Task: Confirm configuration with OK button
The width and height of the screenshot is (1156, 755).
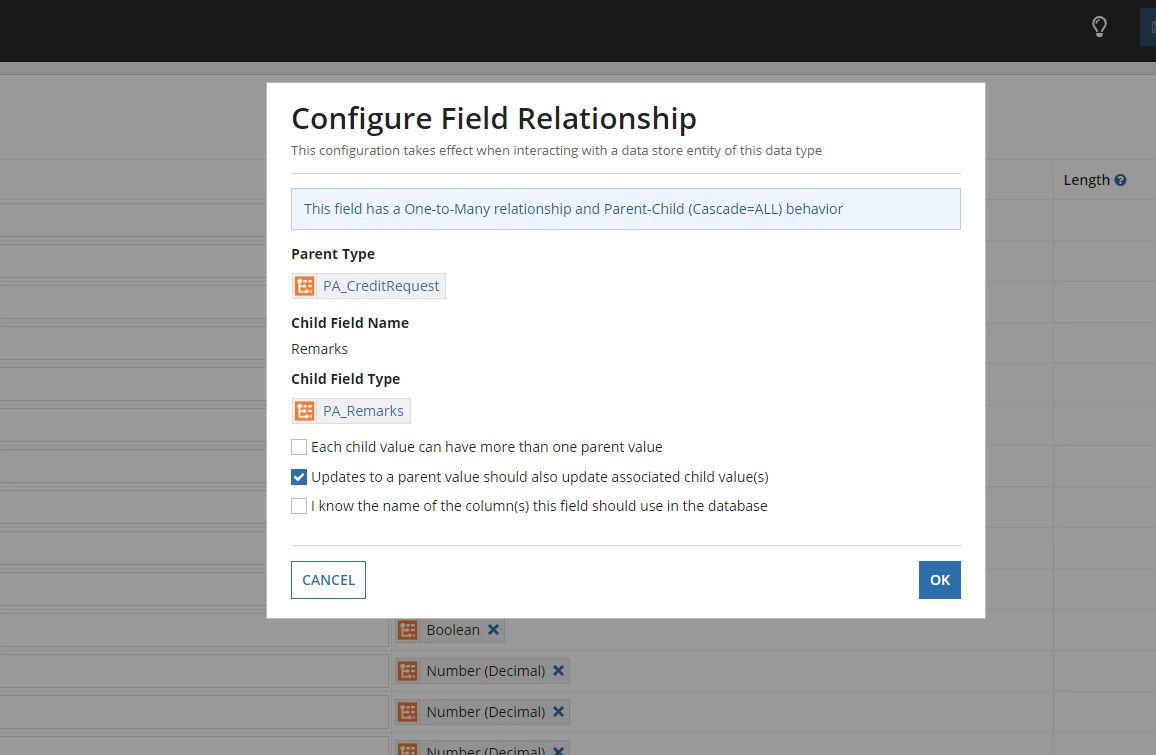Action: (x=939, y=580)
